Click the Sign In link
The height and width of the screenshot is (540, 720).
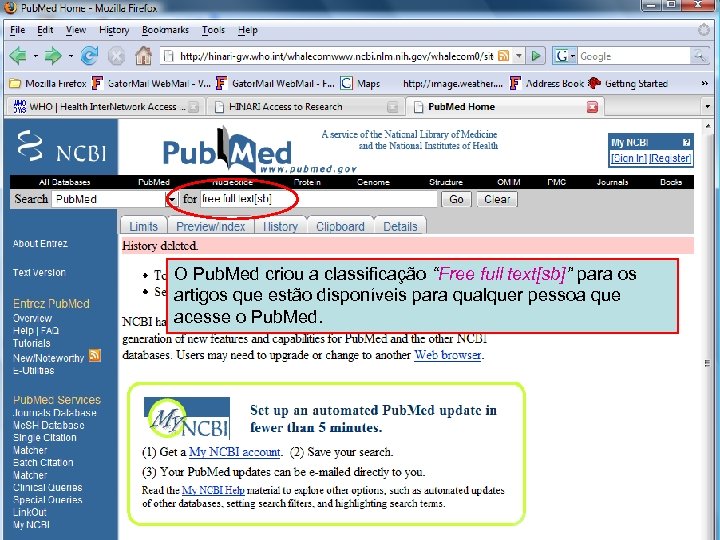coord(629,158)
